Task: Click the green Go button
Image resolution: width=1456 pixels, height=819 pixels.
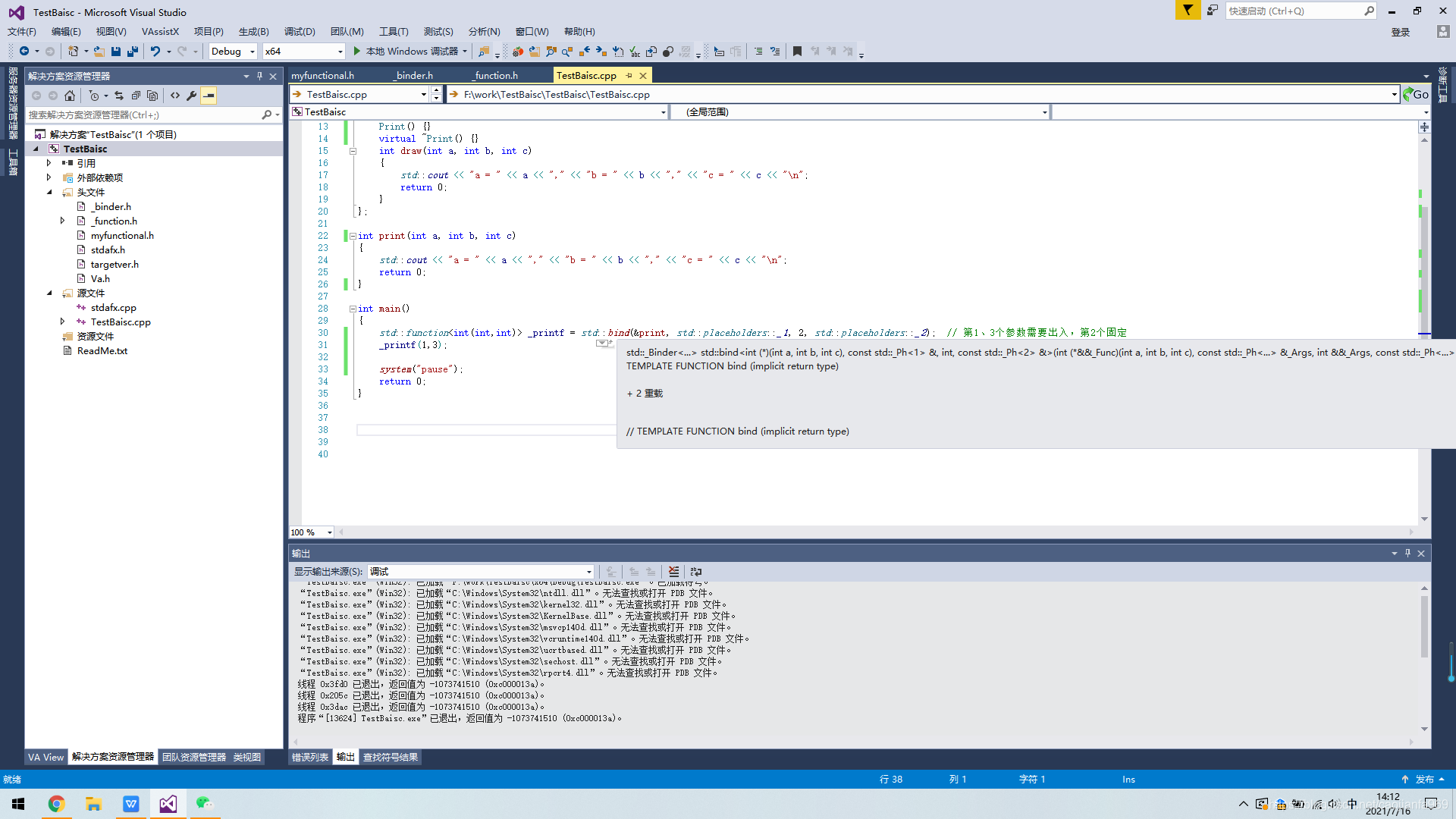Action: pos(1416,95)
